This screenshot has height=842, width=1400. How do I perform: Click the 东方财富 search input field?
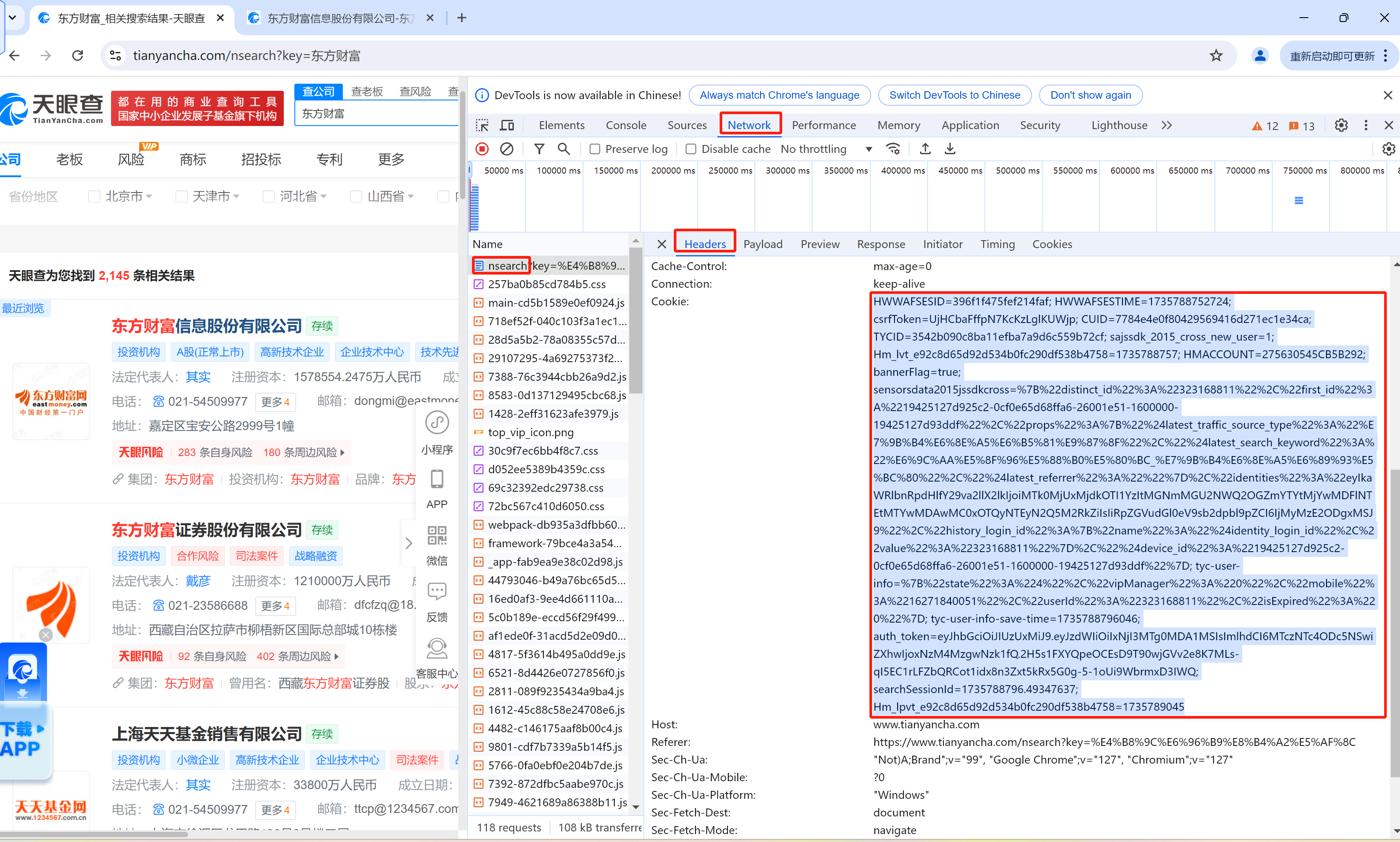coord(377,114)
